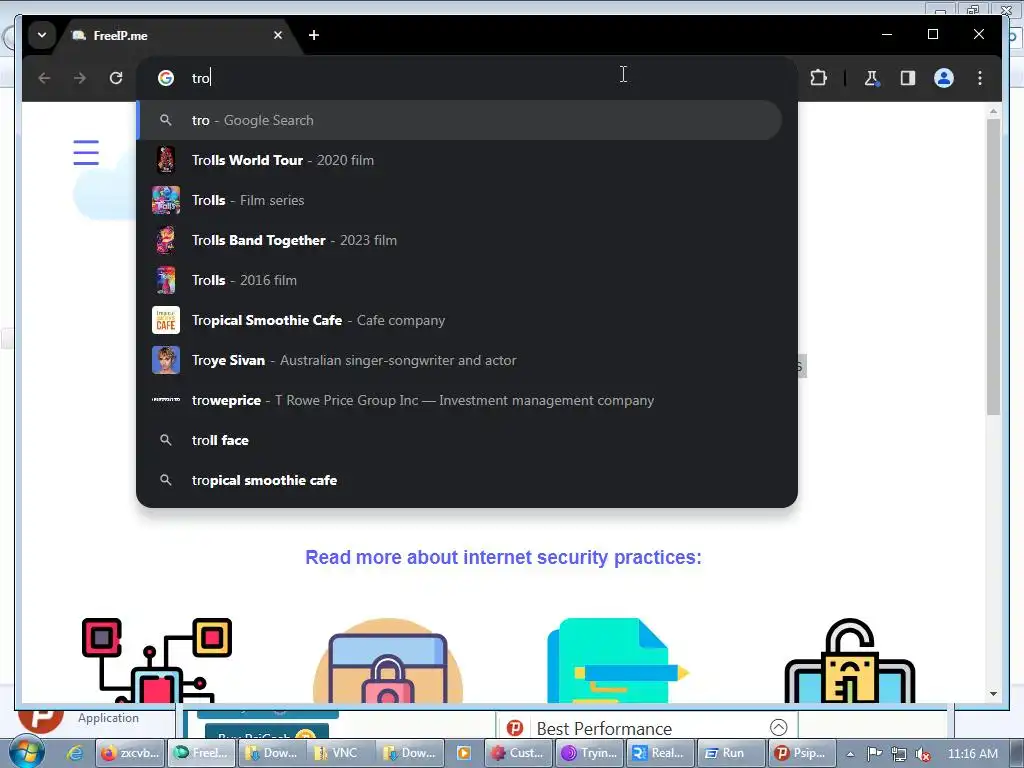The image size is (1024, 768).
Task: Open the hamburger menu on FreeIP.me
Action: [86, 153]
